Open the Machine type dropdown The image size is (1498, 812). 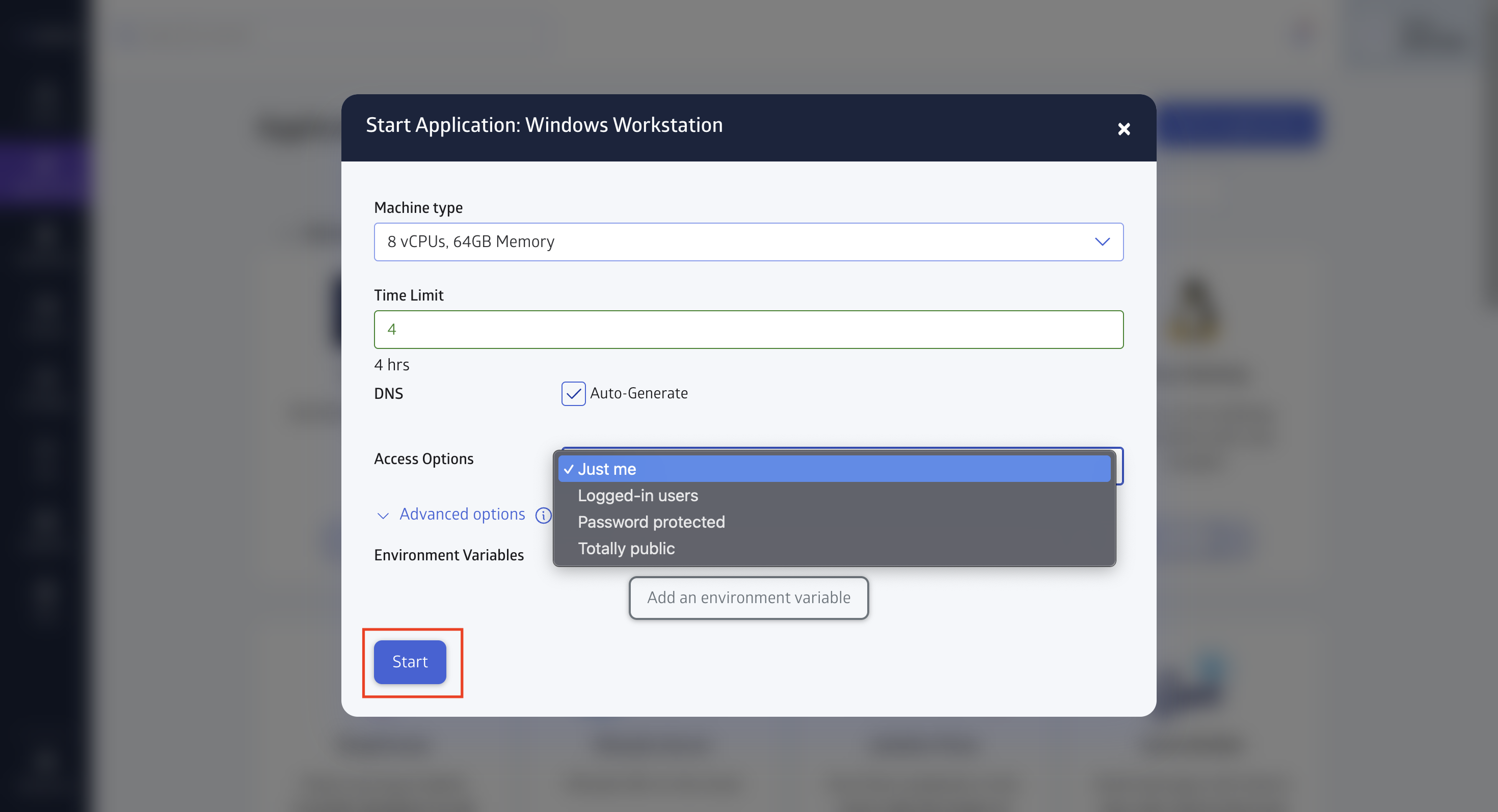748,242
